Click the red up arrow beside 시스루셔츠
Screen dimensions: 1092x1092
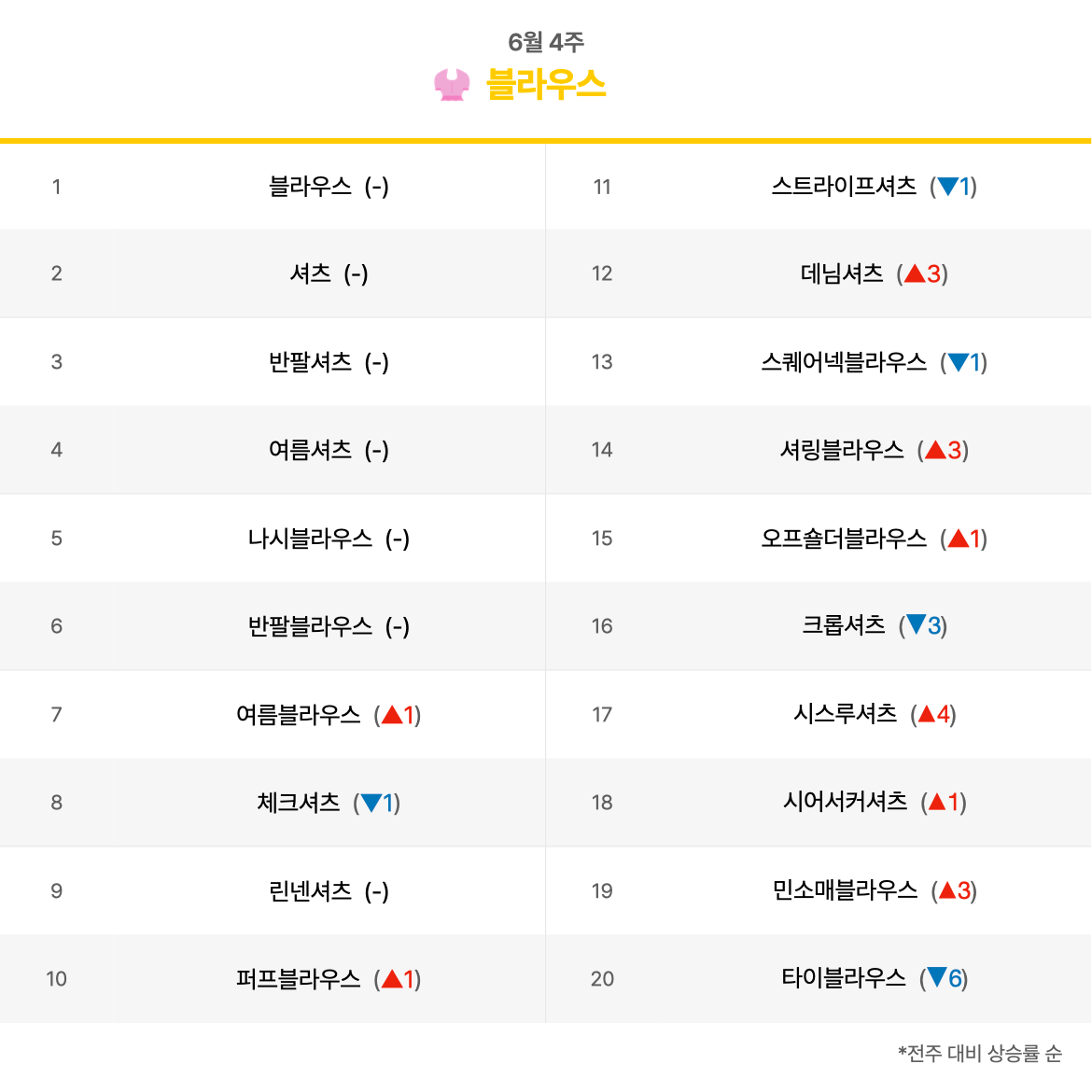point(927,715)
